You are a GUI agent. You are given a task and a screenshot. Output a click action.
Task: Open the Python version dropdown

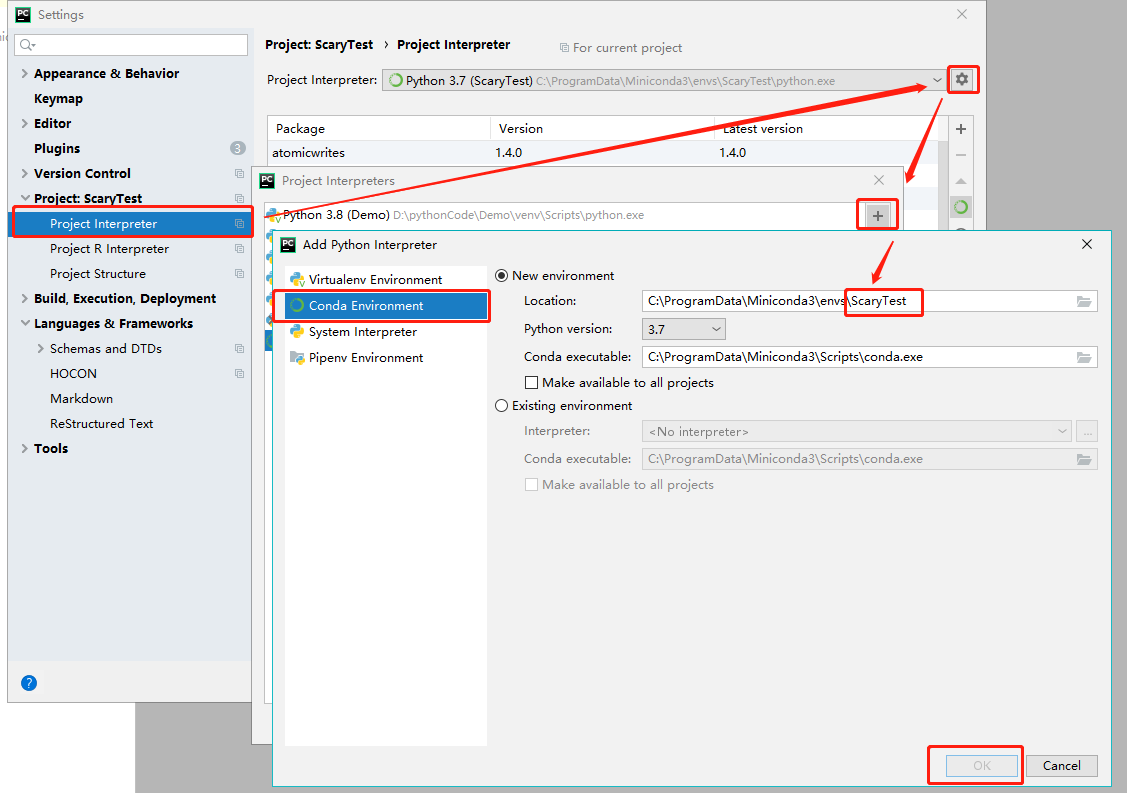[x=684, y=329]
